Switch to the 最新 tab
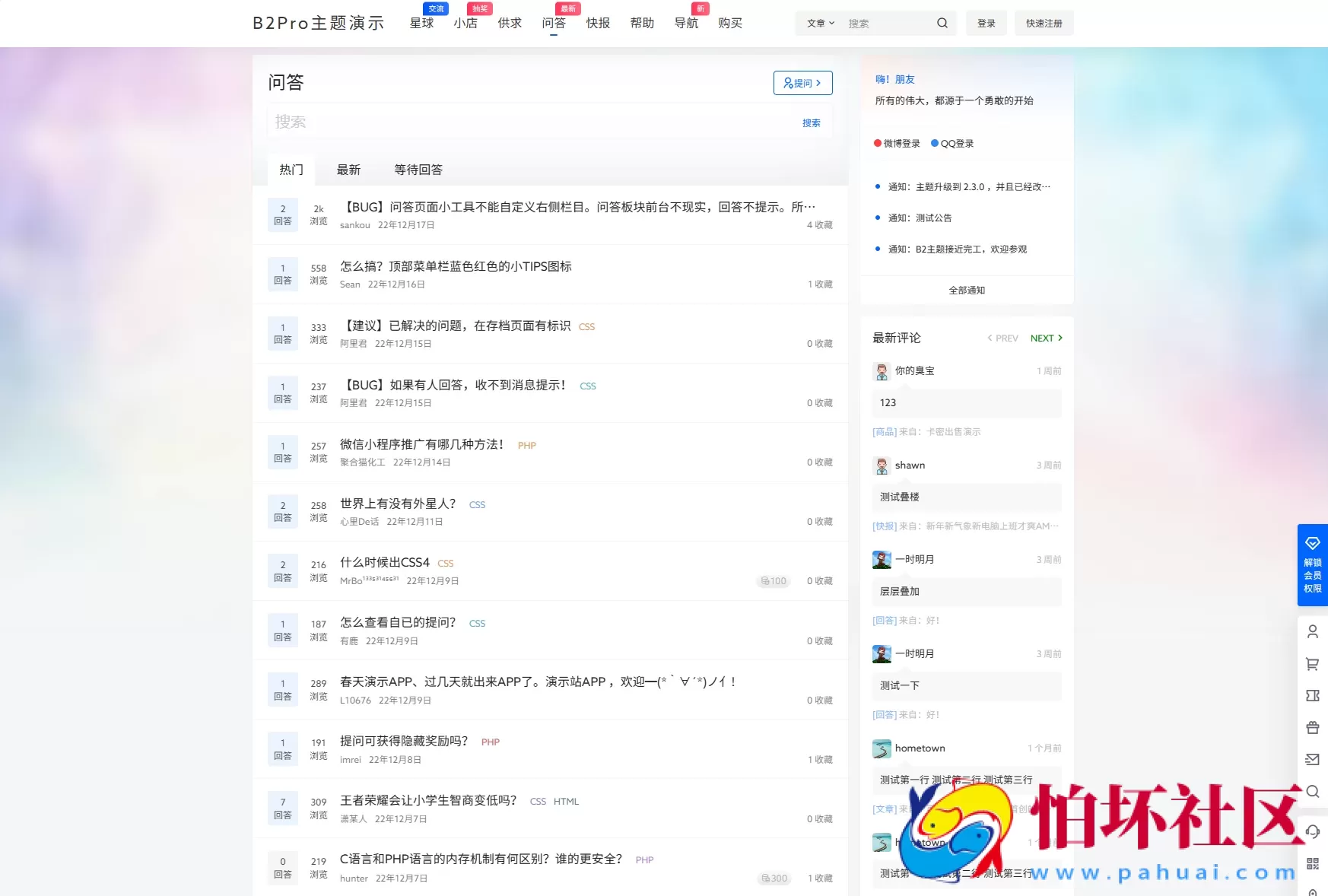1328x896 pixels. click(348, 170)
